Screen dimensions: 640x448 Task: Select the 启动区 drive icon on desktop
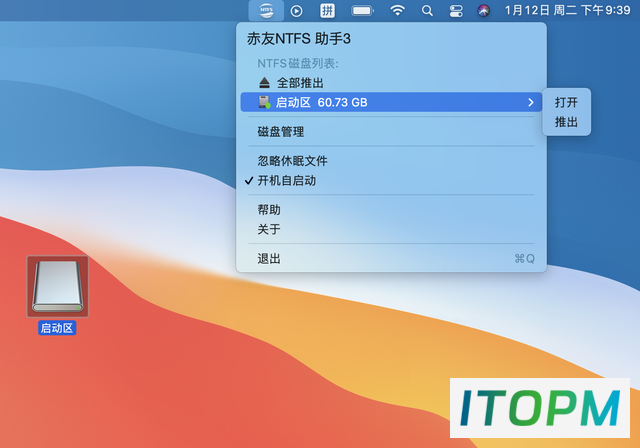coord(58,286)
